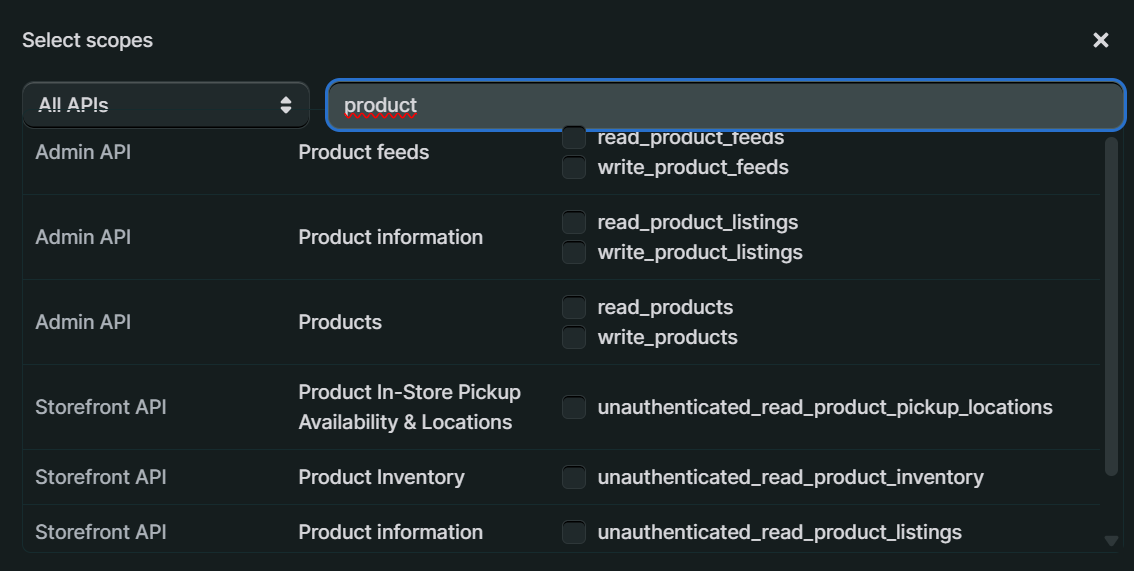The height and width of the screenshot is (571, 1134).
Task: Click the Product feeds row title
Action: pos(363,153)
